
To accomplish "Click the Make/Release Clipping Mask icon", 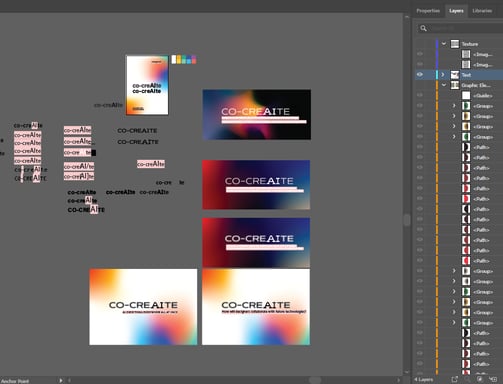I will 479,379.
